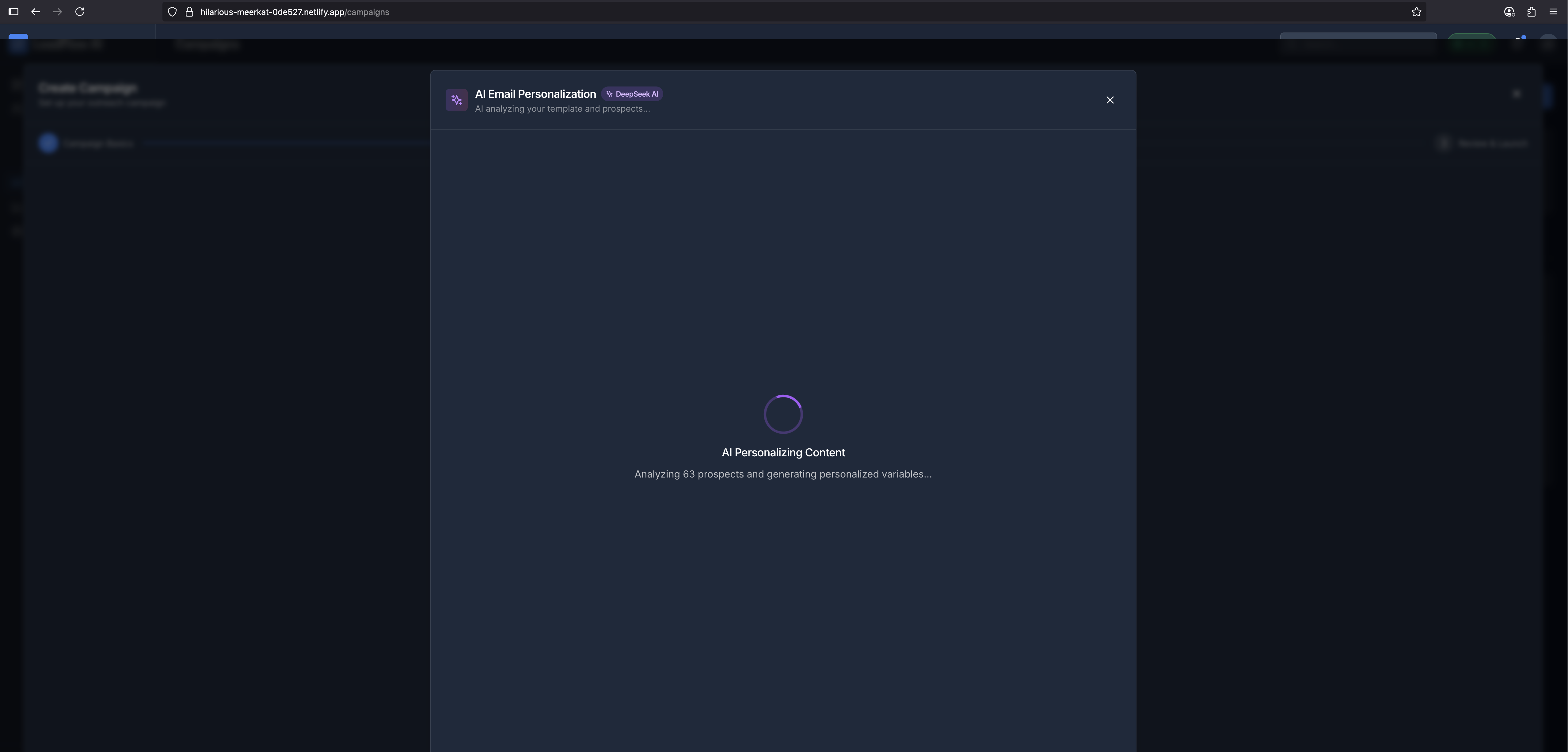Image resolution: width=1568 pixels, height=752 pixels.
Task: Open the browser hamburger menu
Action: click(1553, 12)
